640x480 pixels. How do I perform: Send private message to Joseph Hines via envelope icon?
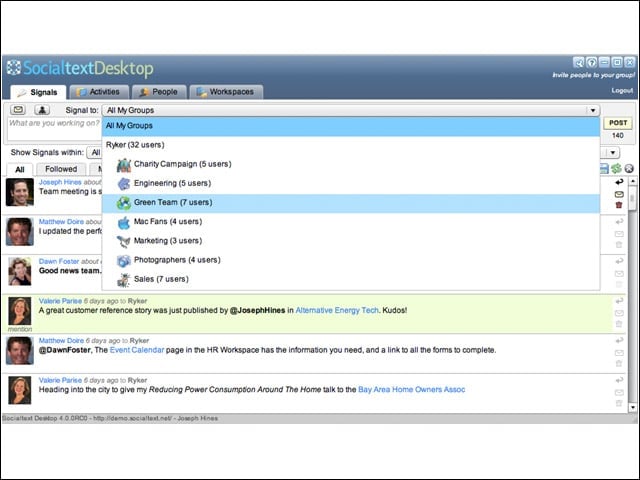pyautogui.click(x=619, y=194)
